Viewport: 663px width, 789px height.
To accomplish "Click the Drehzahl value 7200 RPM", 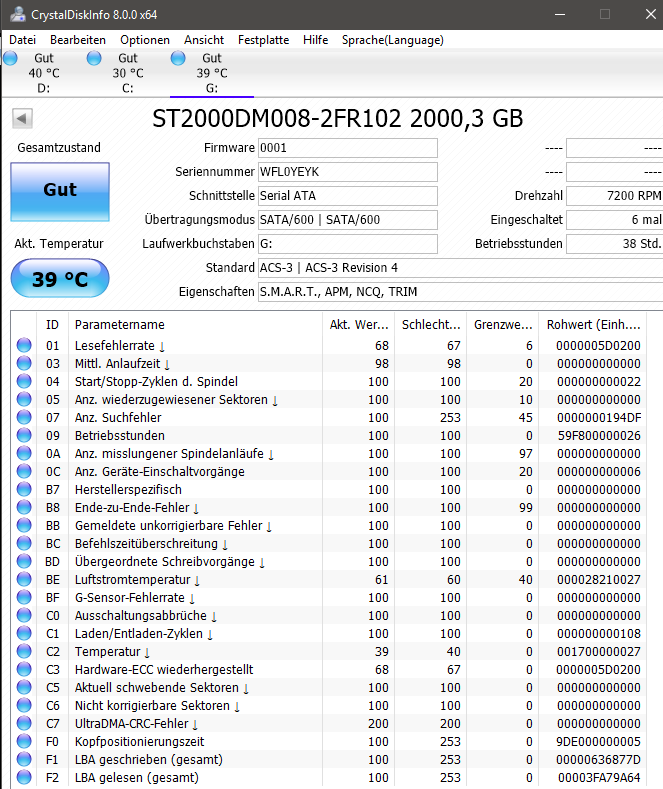I will click(614, 196).
